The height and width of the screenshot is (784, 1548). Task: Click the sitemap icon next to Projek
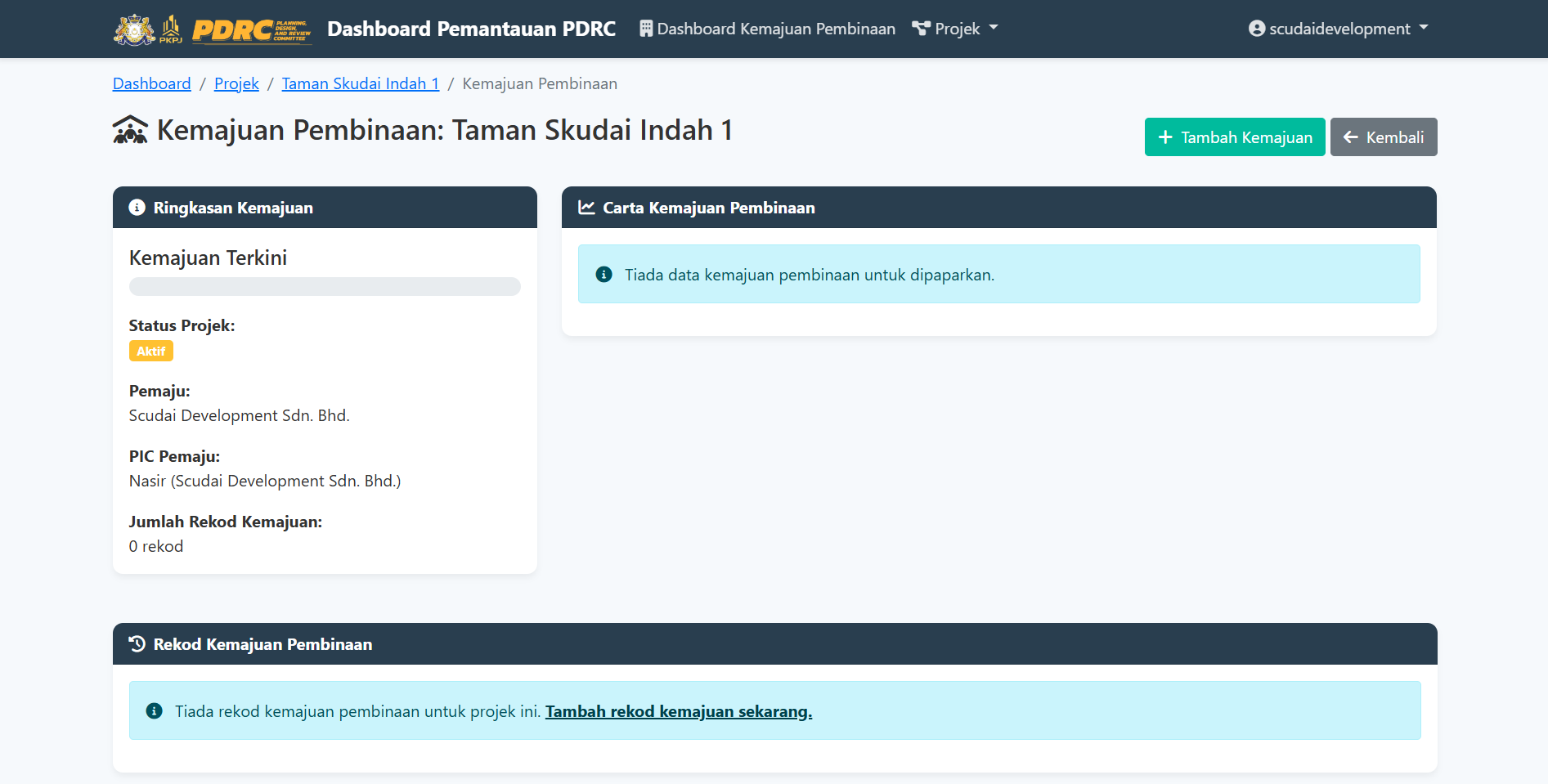pos(922,28)
